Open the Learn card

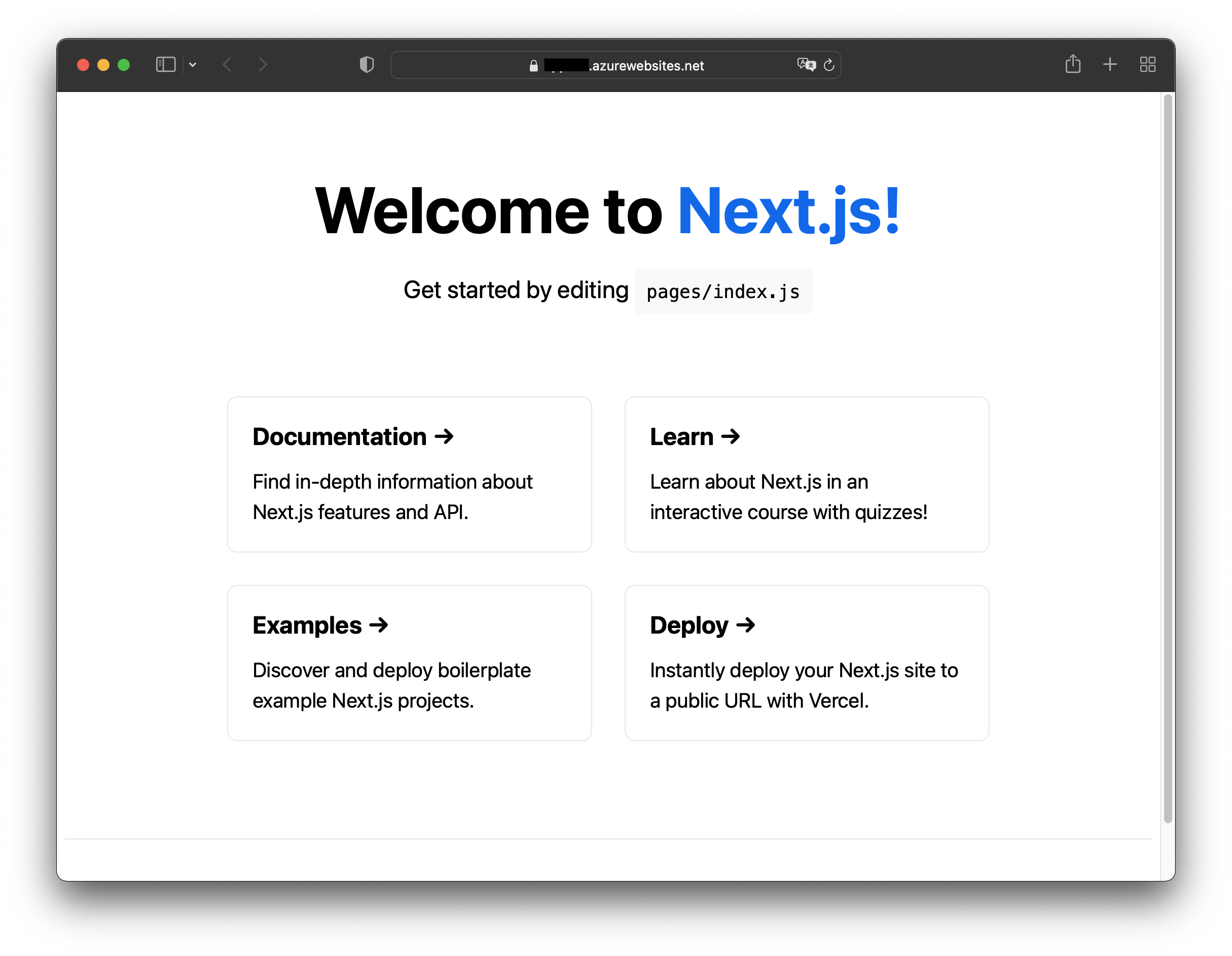tap(806, 474)
